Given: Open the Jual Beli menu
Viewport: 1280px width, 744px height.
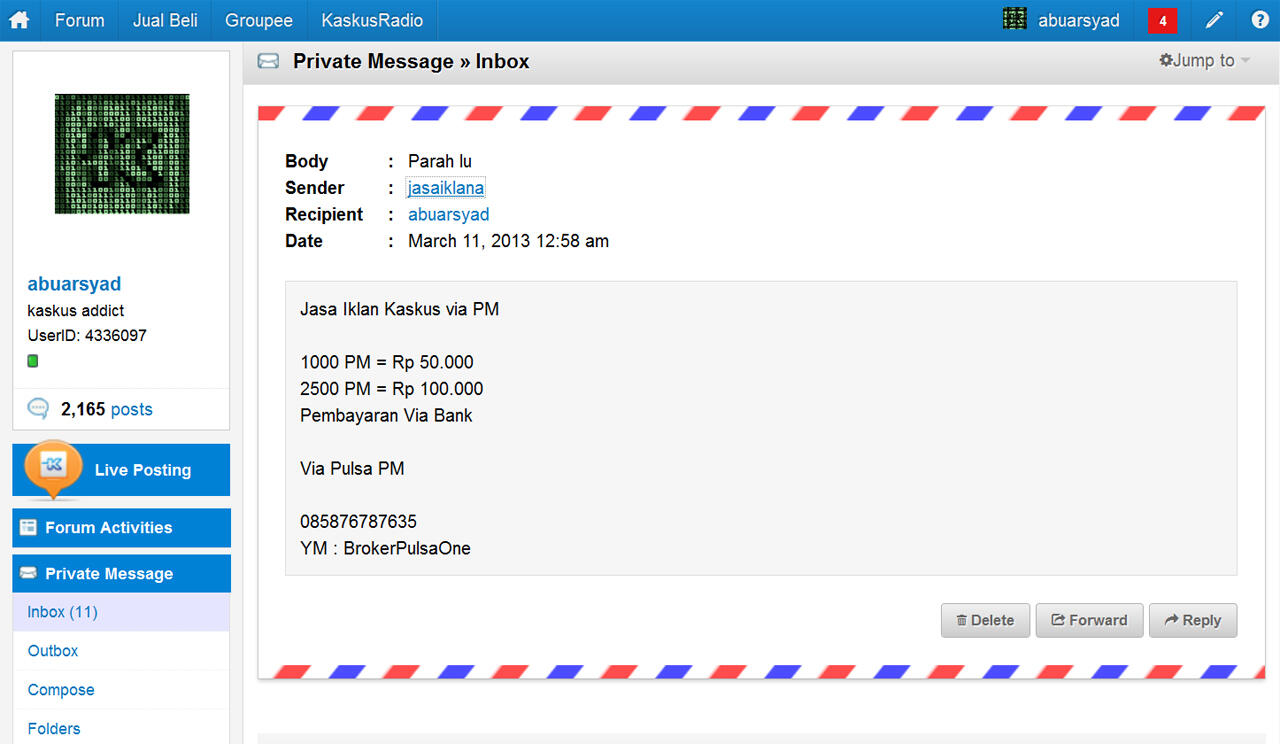Looking at the screenshot, I should (165, 20).
